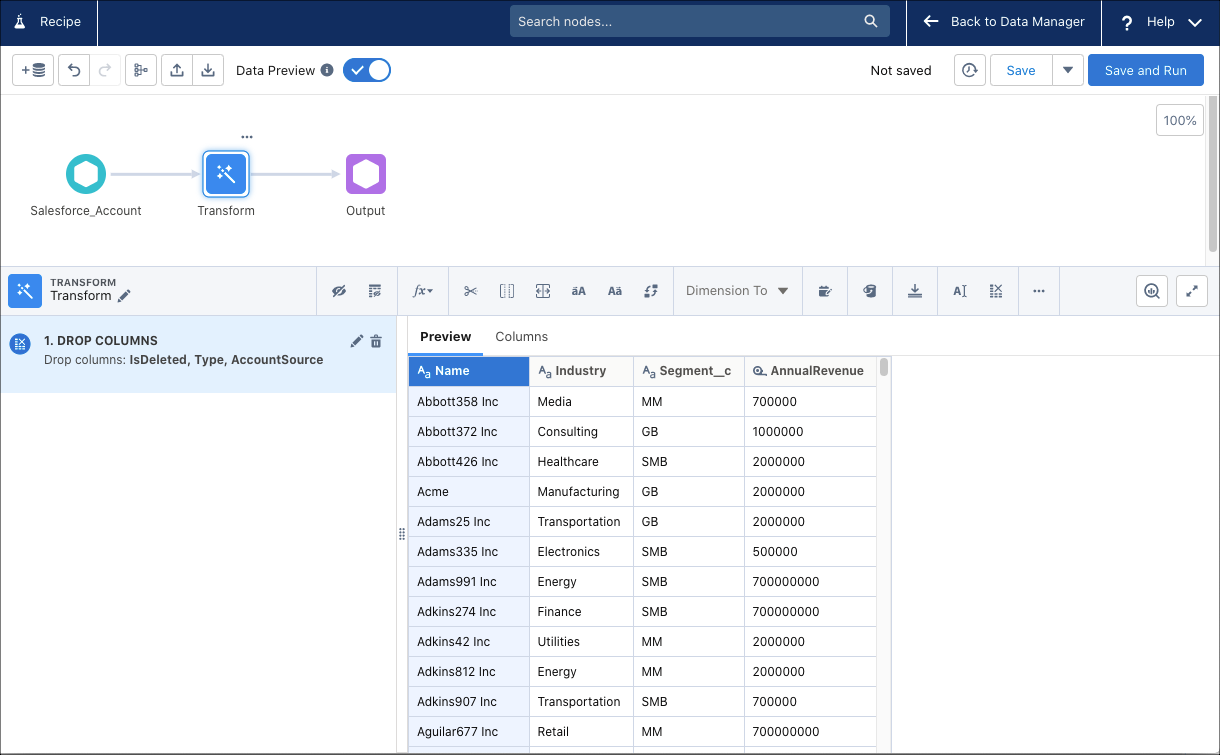Open the Dimension To dropdown

point(737,291)
